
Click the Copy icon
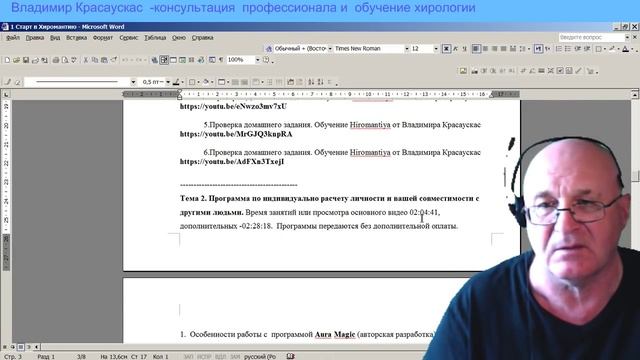point(95,60)
